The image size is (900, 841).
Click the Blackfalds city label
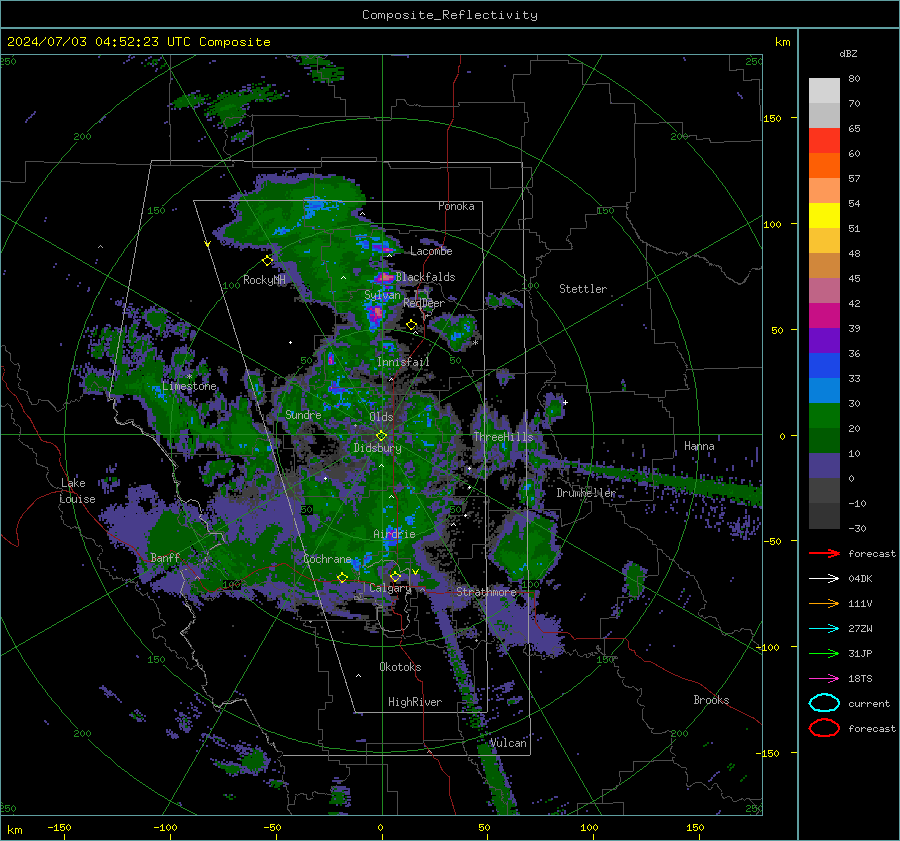425,277
